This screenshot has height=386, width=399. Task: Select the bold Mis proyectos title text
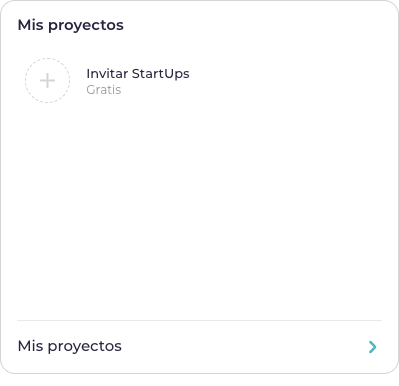click(x=71, y=25)
